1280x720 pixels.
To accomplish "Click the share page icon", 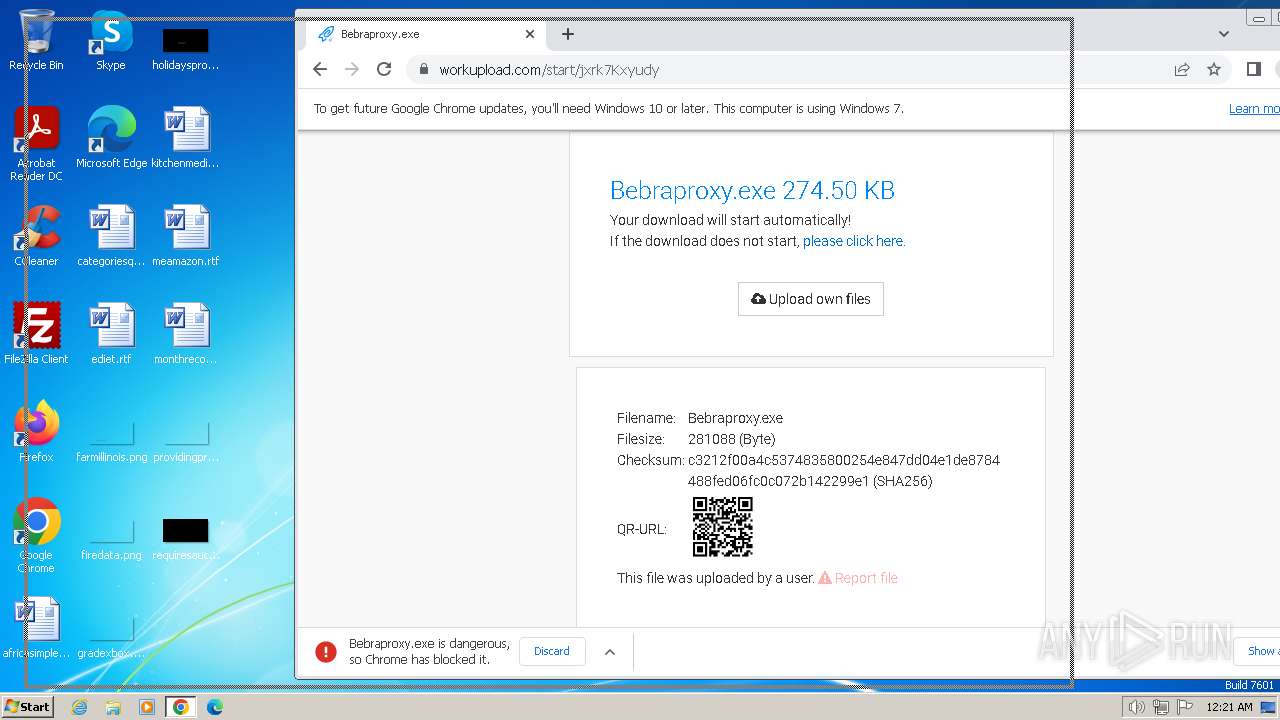I will tap(1182, 69).
